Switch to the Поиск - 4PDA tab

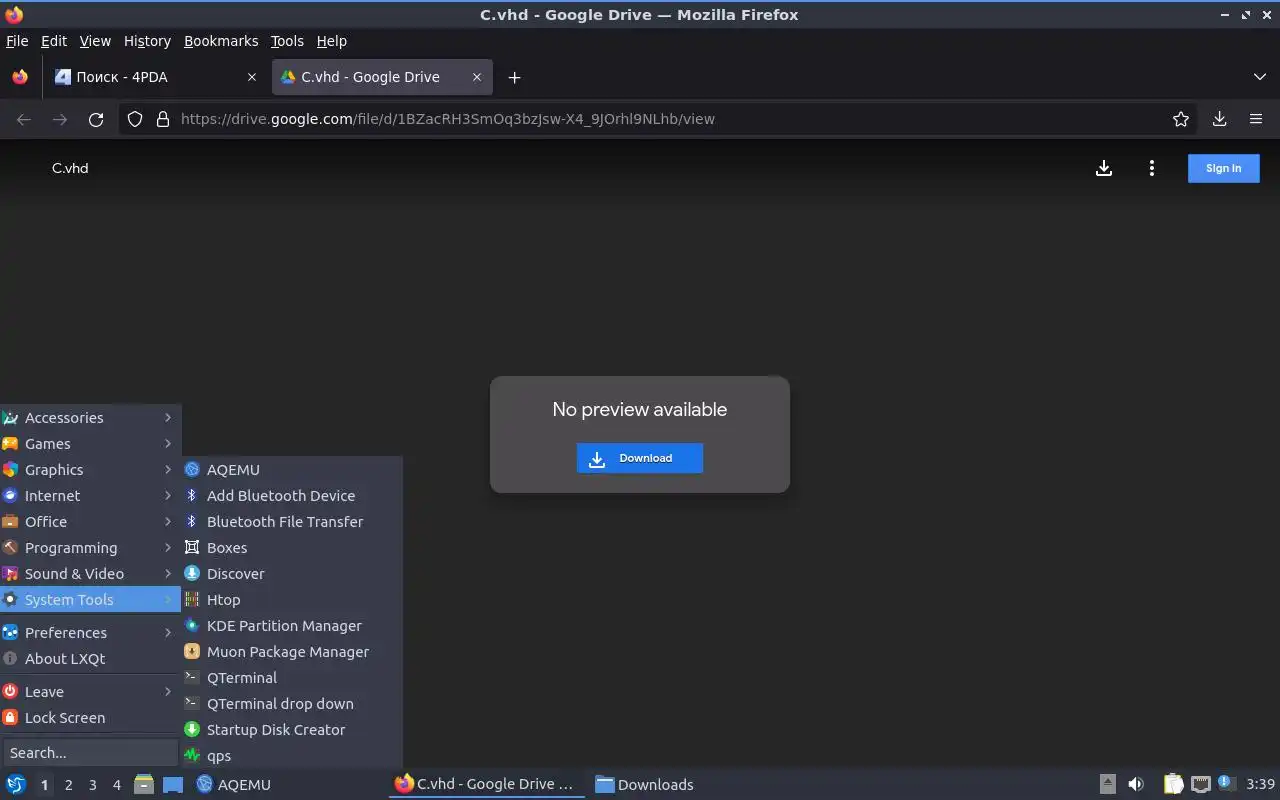[x=155, y=77]
